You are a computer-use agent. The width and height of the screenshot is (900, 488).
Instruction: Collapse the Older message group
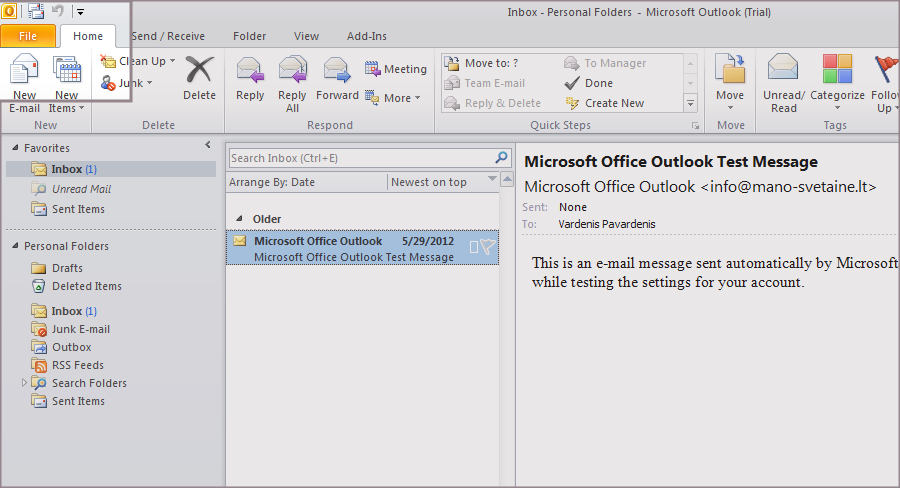[238, 219]
